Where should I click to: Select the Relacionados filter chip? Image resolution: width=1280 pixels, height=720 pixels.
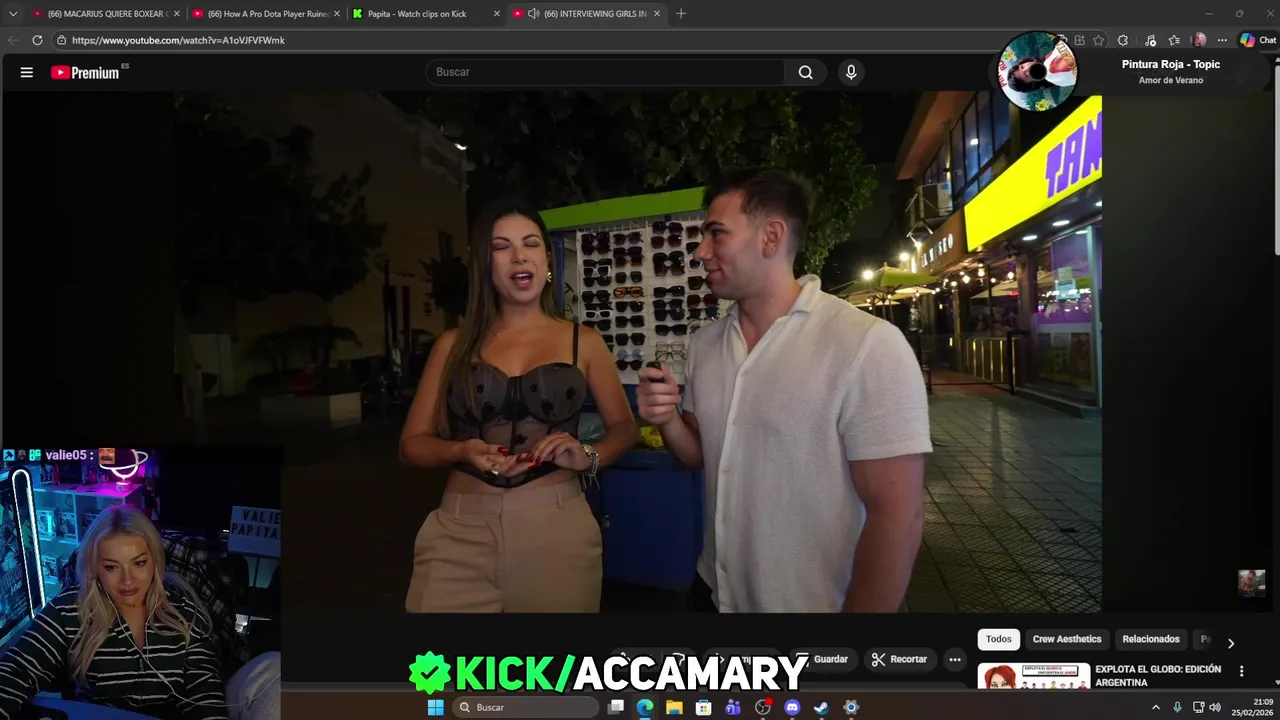[1151, 639]
